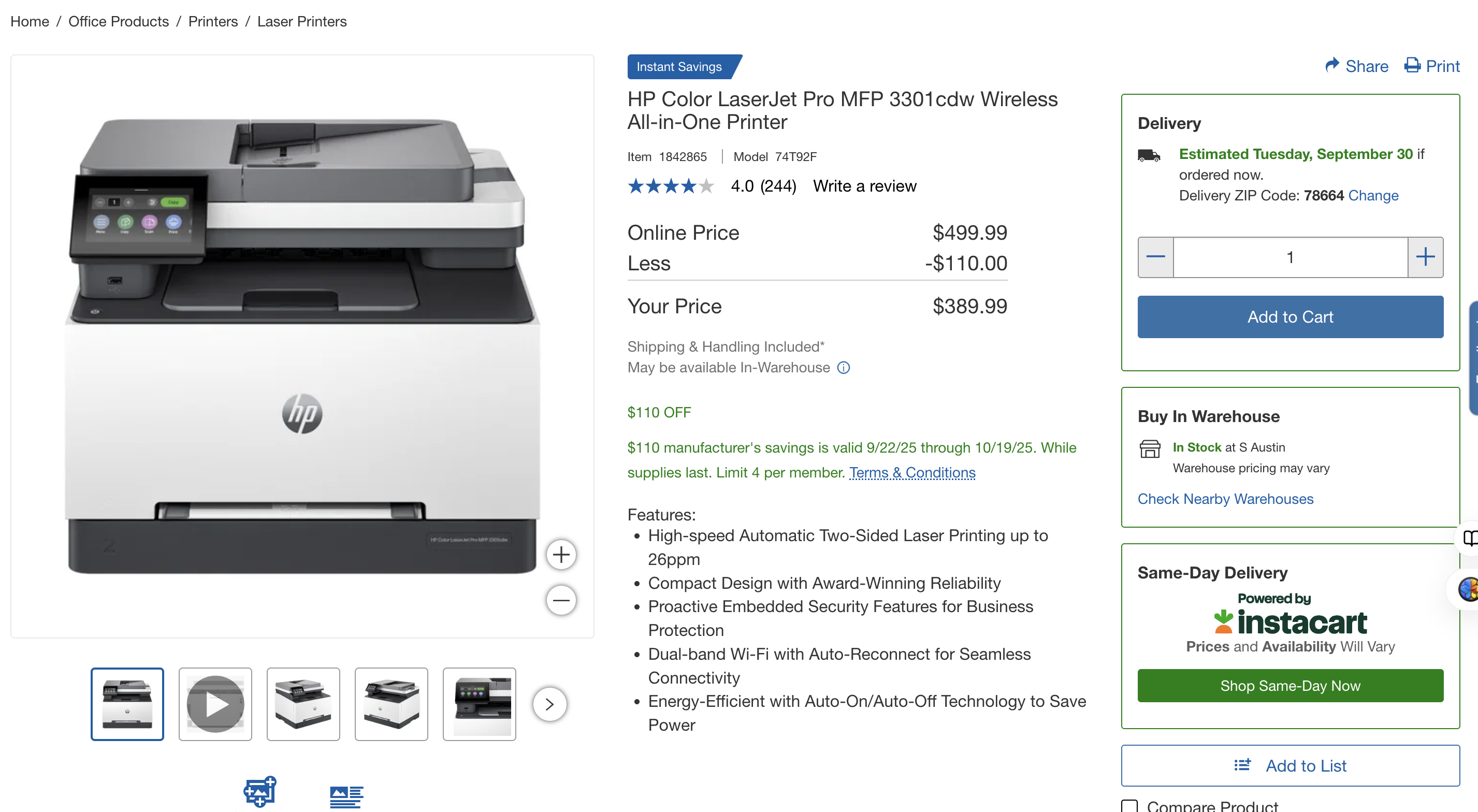Click the Print printer icon

click(1412, 65)
